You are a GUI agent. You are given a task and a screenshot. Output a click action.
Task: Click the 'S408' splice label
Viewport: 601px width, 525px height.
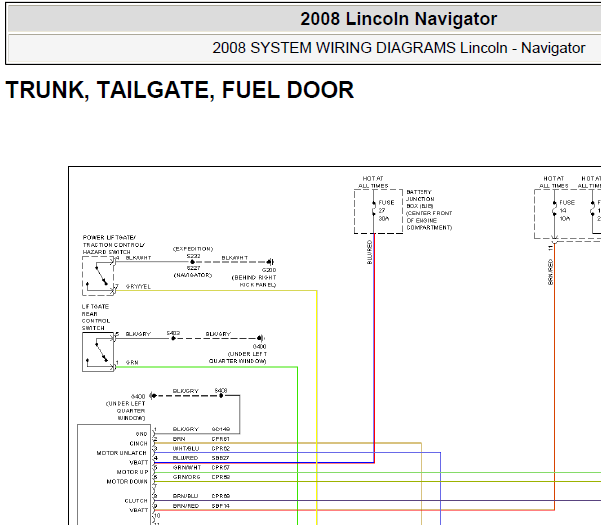pos(221,390)
